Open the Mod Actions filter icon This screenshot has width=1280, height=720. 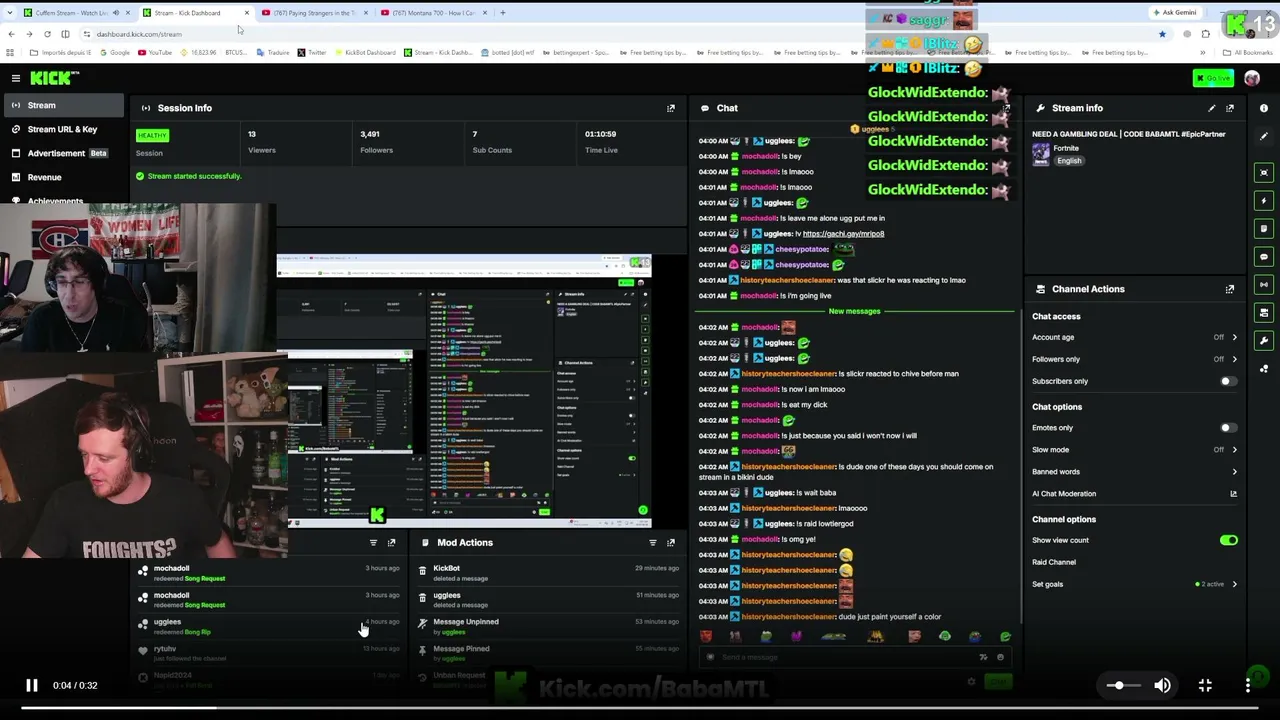pyautogui.click(x=653, y=543)
